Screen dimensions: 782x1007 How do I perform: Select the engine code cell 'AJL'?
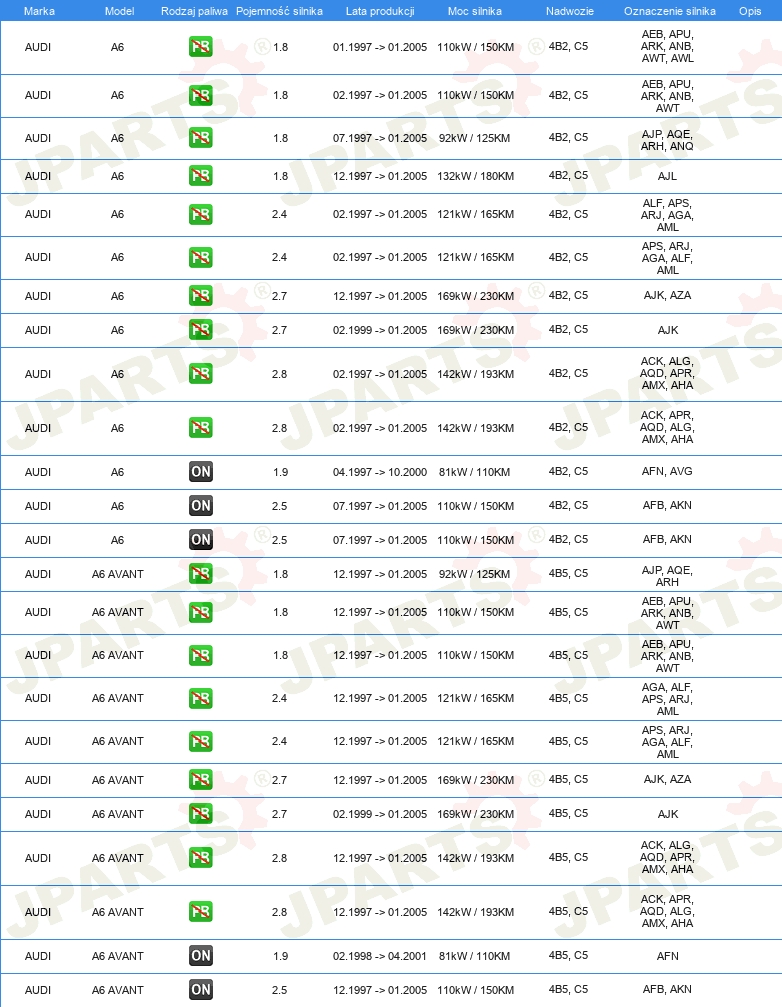[668, 176]
